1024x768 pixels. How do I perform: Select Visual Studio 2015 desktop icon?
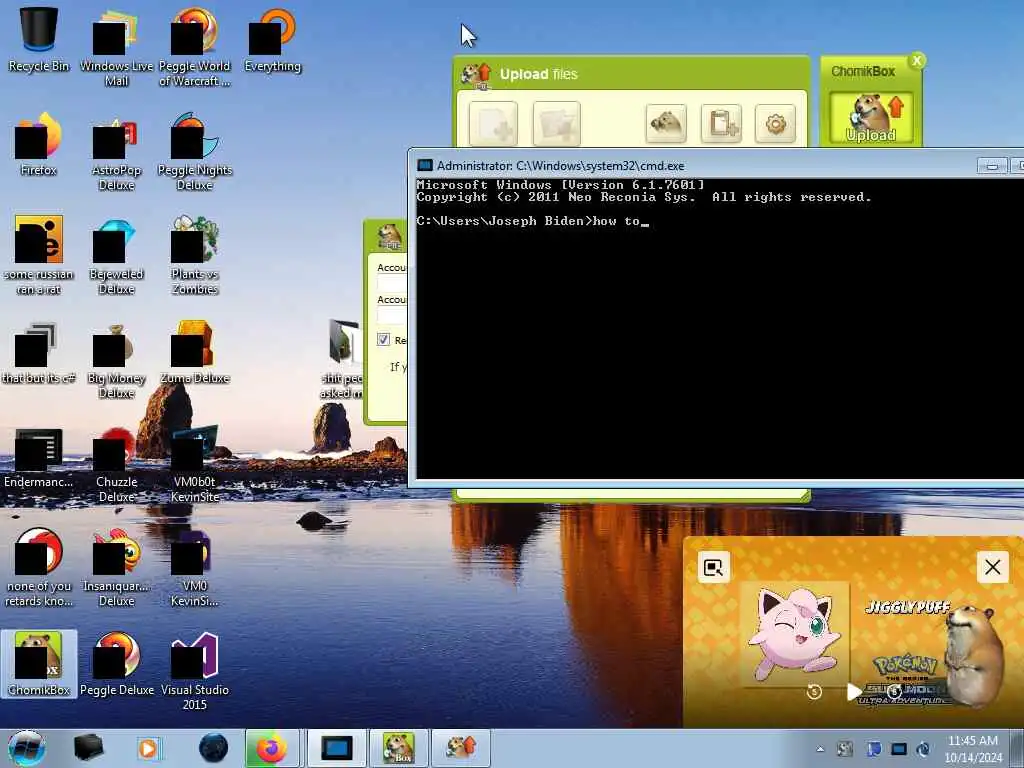coord(195,671)
